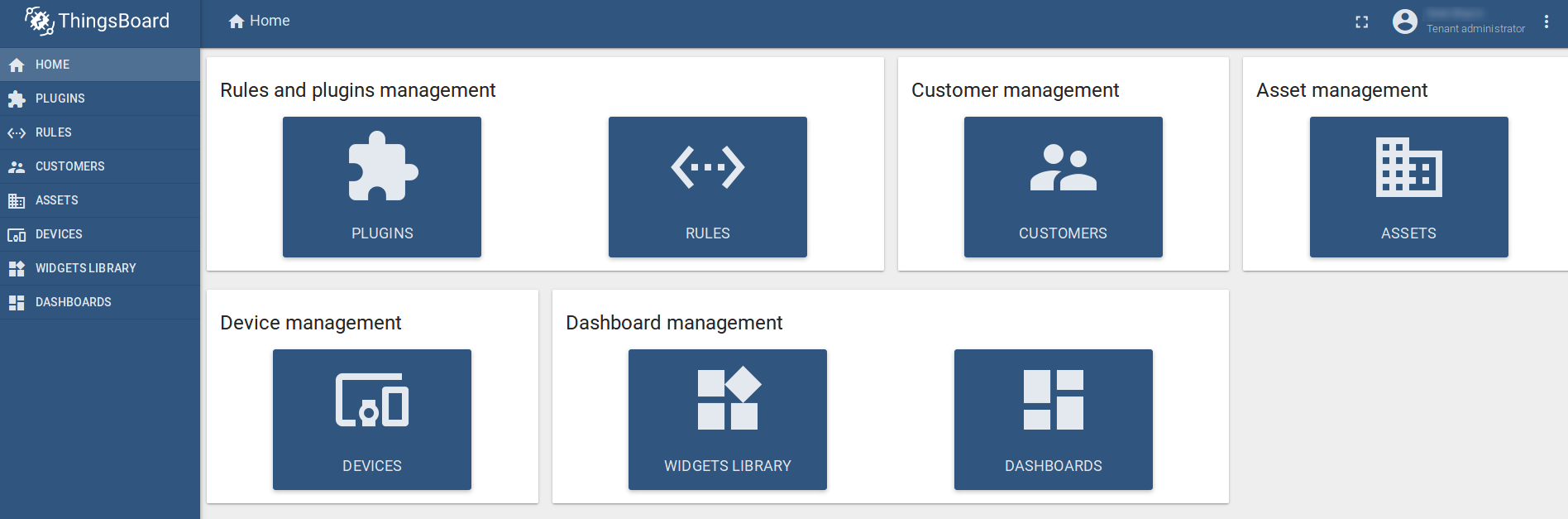
Task: Open the three-dot options menu
Action: click(1546, 22)
